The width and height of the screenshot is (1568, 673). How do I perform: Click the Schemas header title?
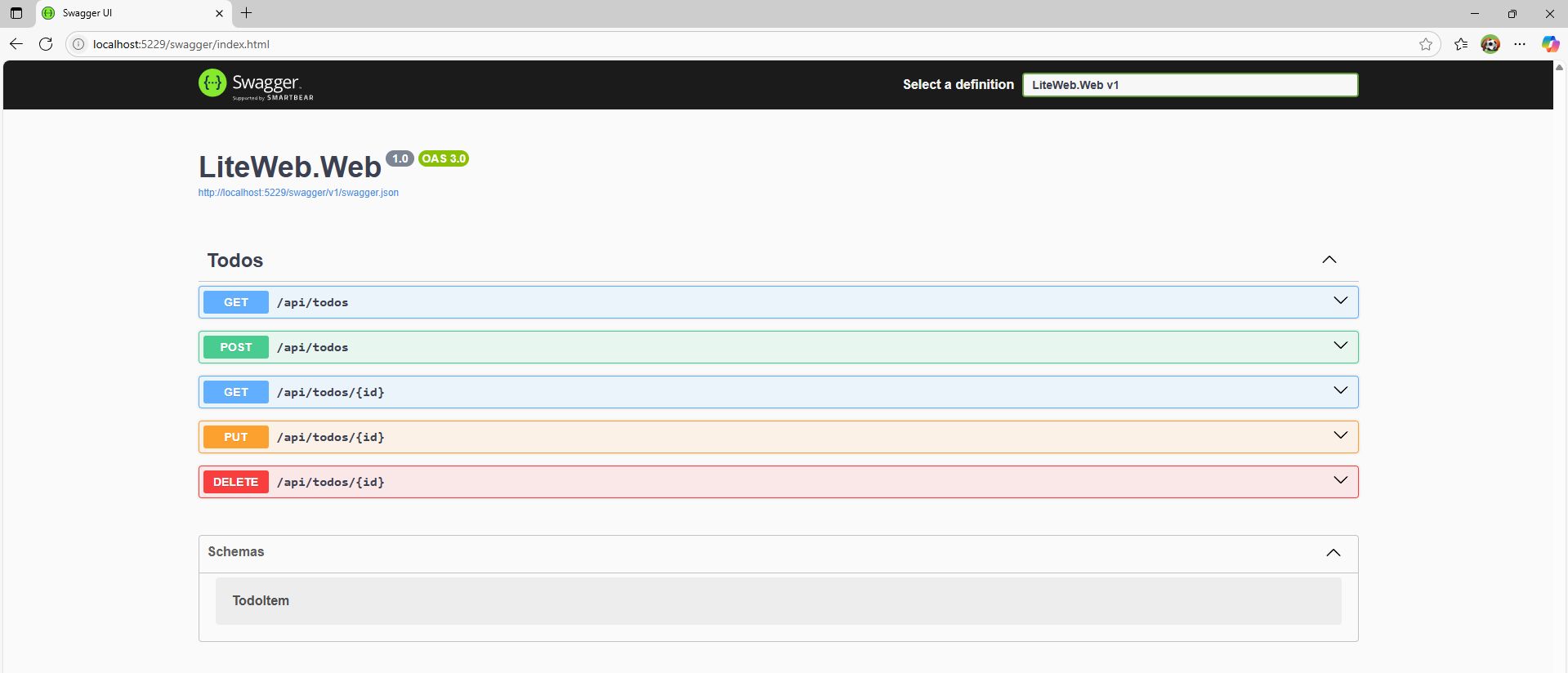236,552
